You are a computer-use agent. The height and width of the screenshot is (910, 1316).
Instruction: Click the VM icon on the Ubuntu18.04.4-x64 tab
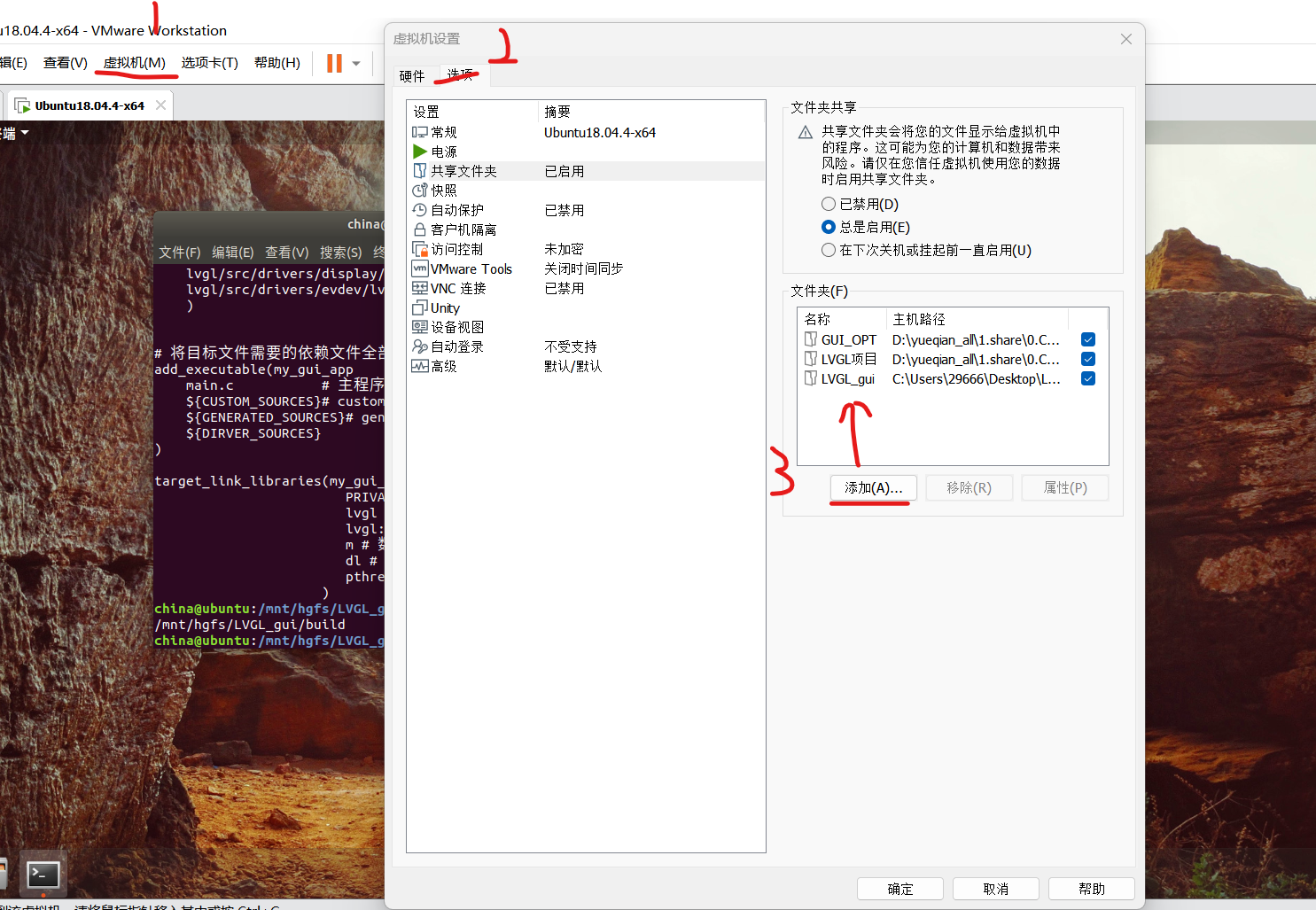[22, 105]
